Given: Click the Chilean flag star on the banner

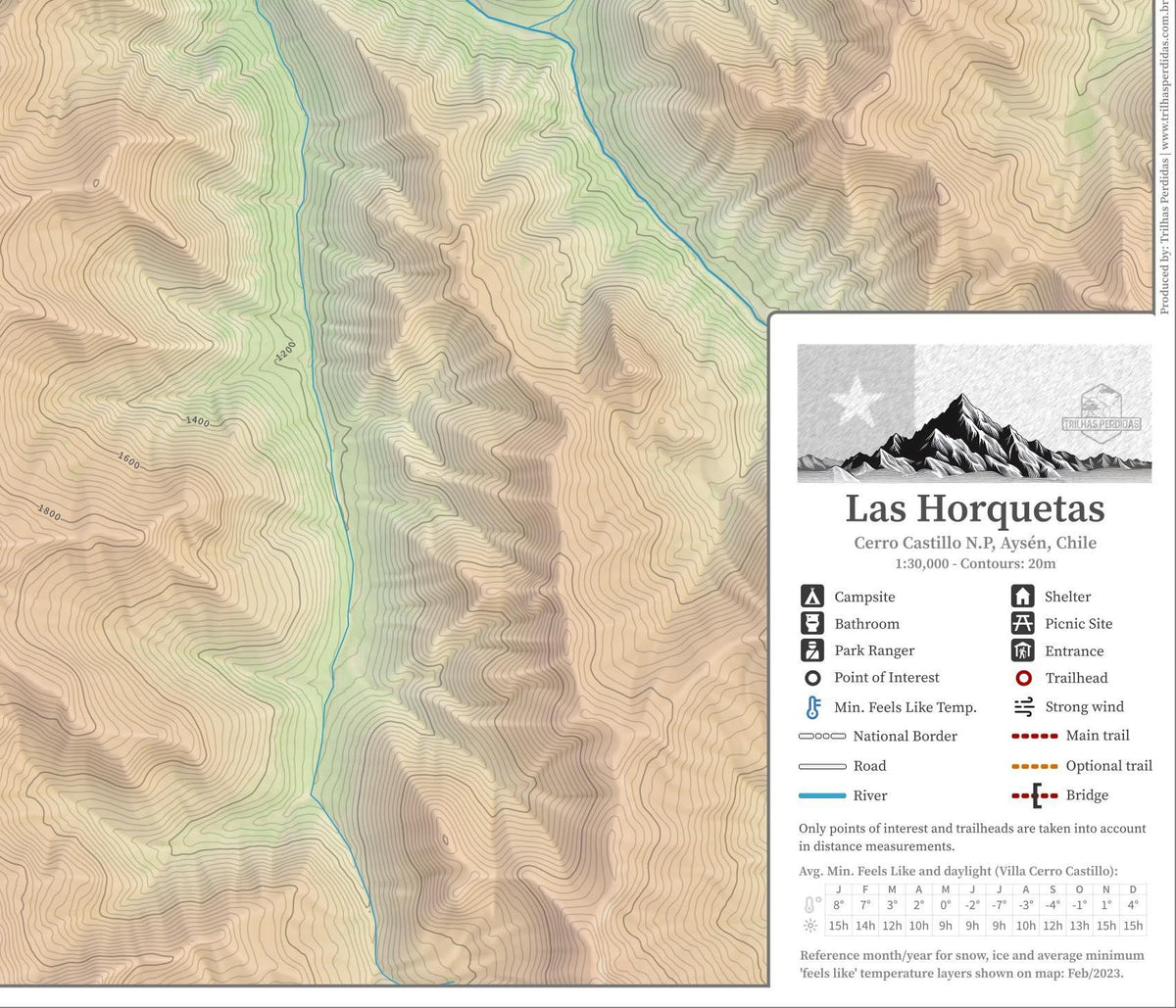Looking at the screenshot, I should (x=855, y=396).
